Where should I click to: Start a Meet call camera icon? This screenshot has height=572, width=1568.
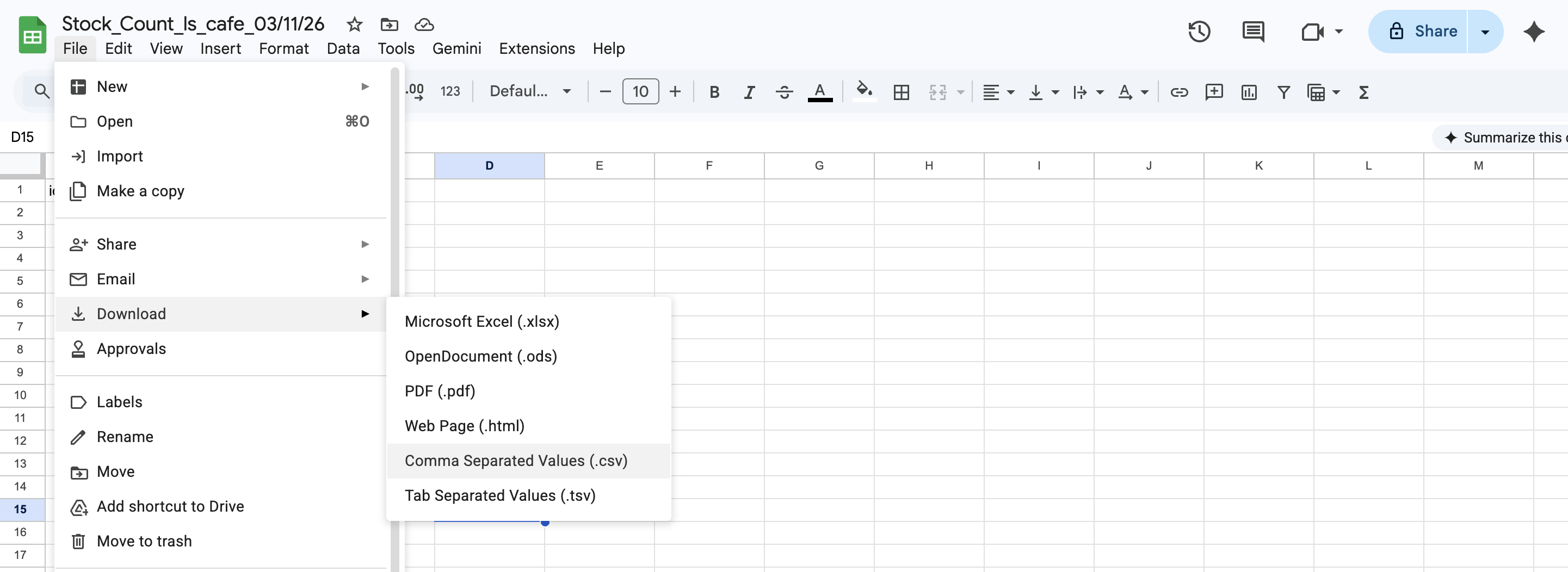click(1312, 32)
